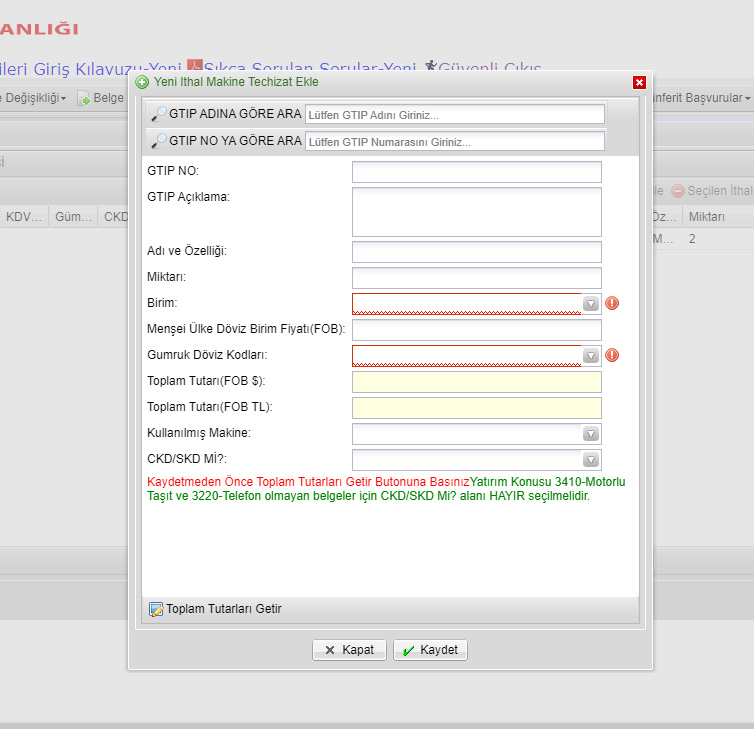Image resolution: width=754 pixels, height=729 pixels.
Task: Close the Yeni İthal Makine Techizat Ekle dialog
Action: [x=639, y=83]
